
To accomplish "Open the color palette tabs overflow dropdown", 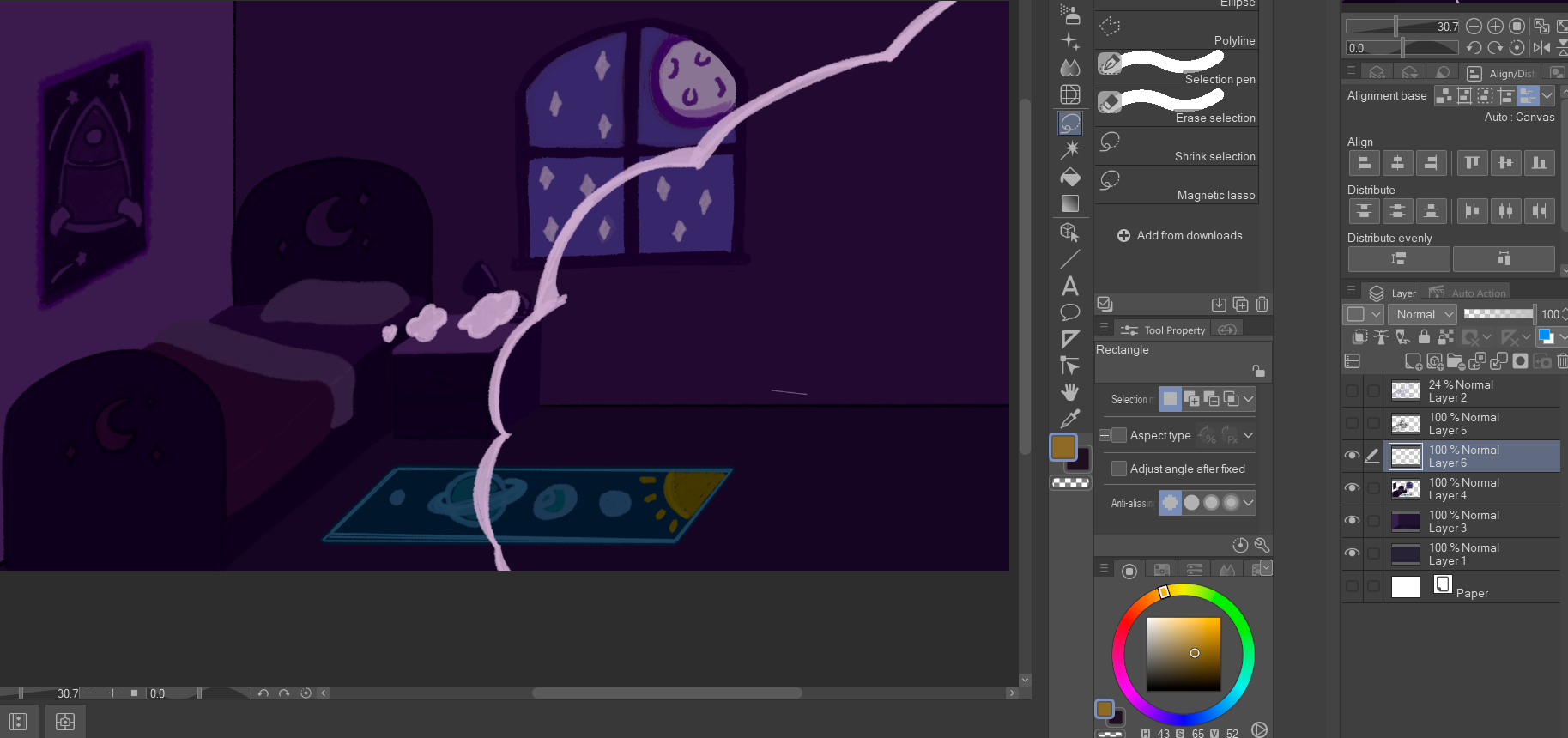I will [x=1266, y=567].
